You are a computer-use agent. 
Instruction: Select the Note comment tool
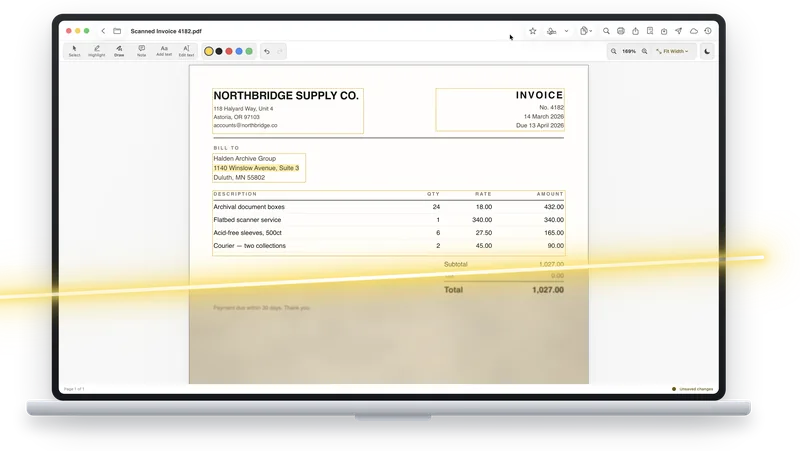point(141,51)
